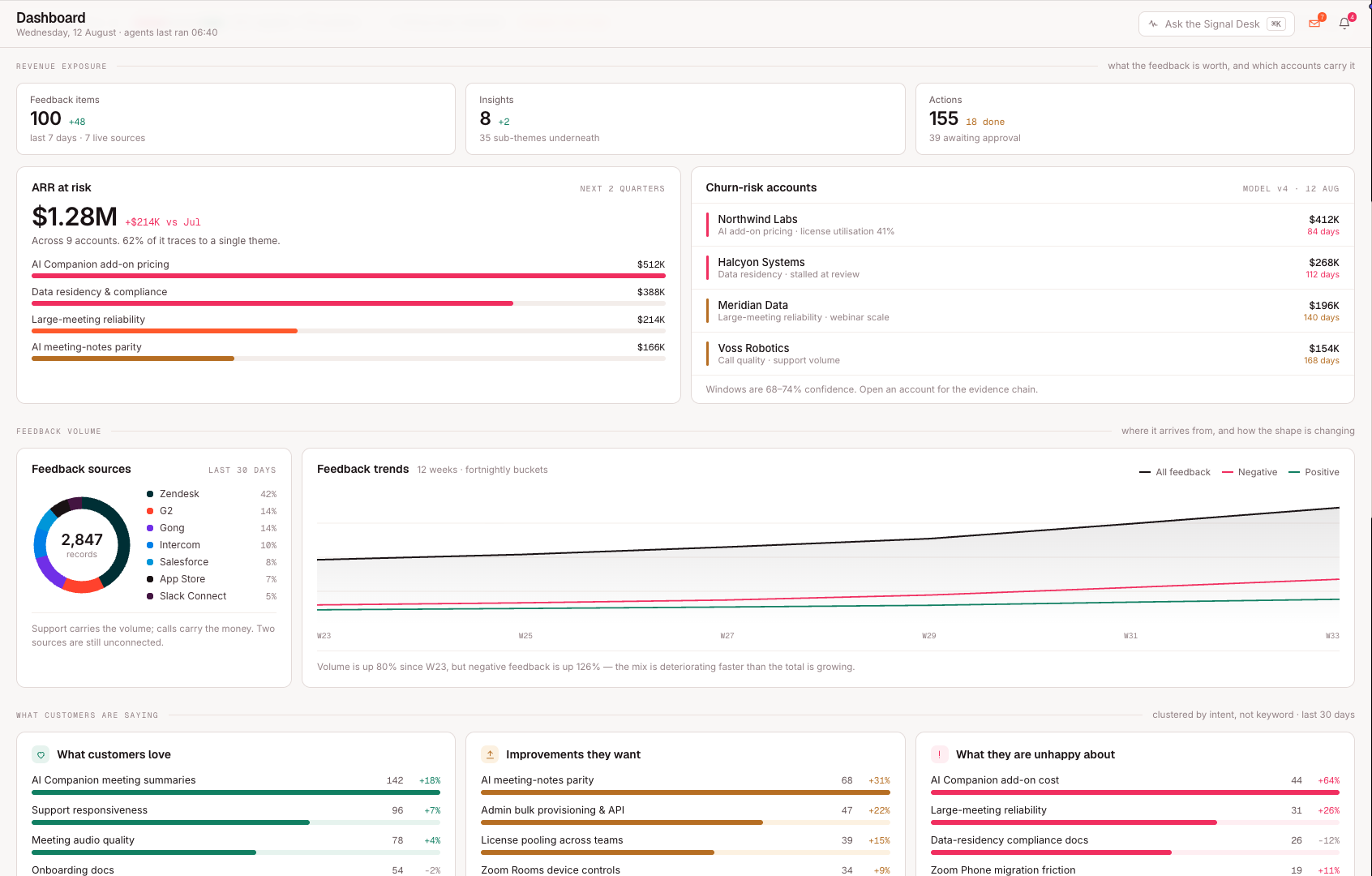The image size is (1372, 876).
Task: Open the Feedback items summary card
Action: point(236,118)
